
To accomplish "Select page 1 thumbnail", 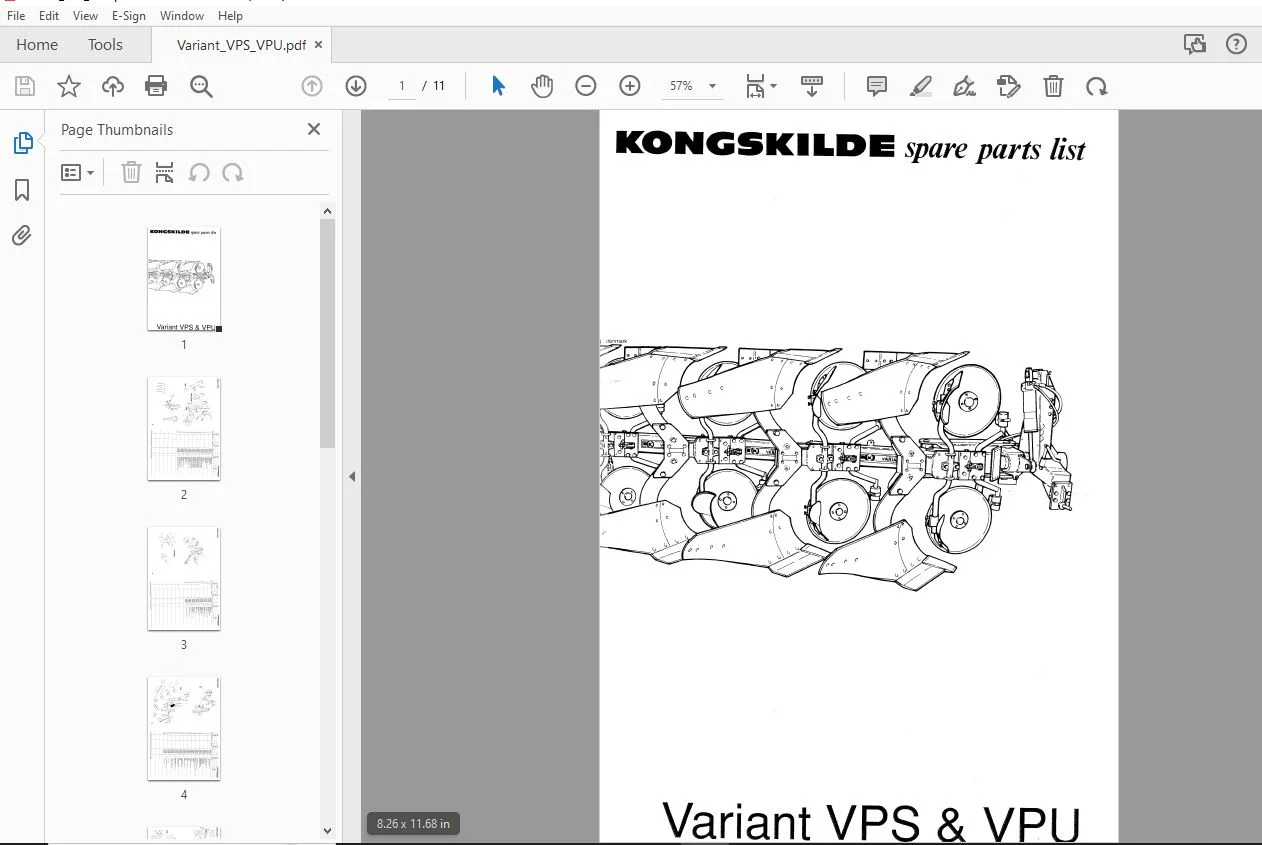I will pyautogui.click(x=184, y=279).
